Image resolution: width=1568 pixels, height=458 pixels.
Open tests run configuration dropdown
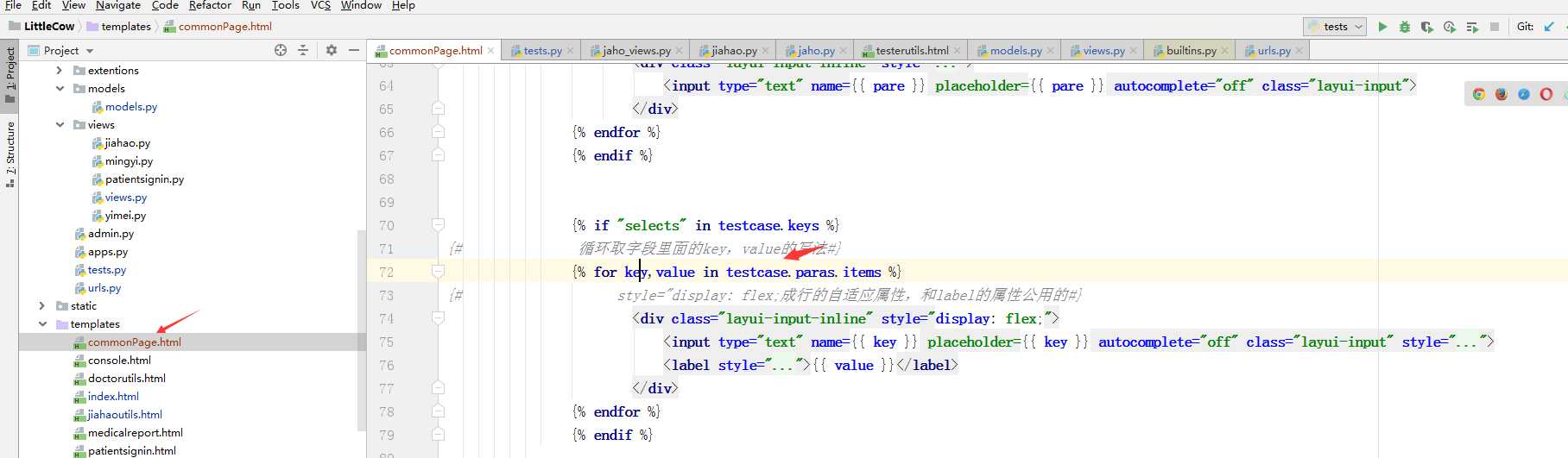click(x=1335, y=27)
